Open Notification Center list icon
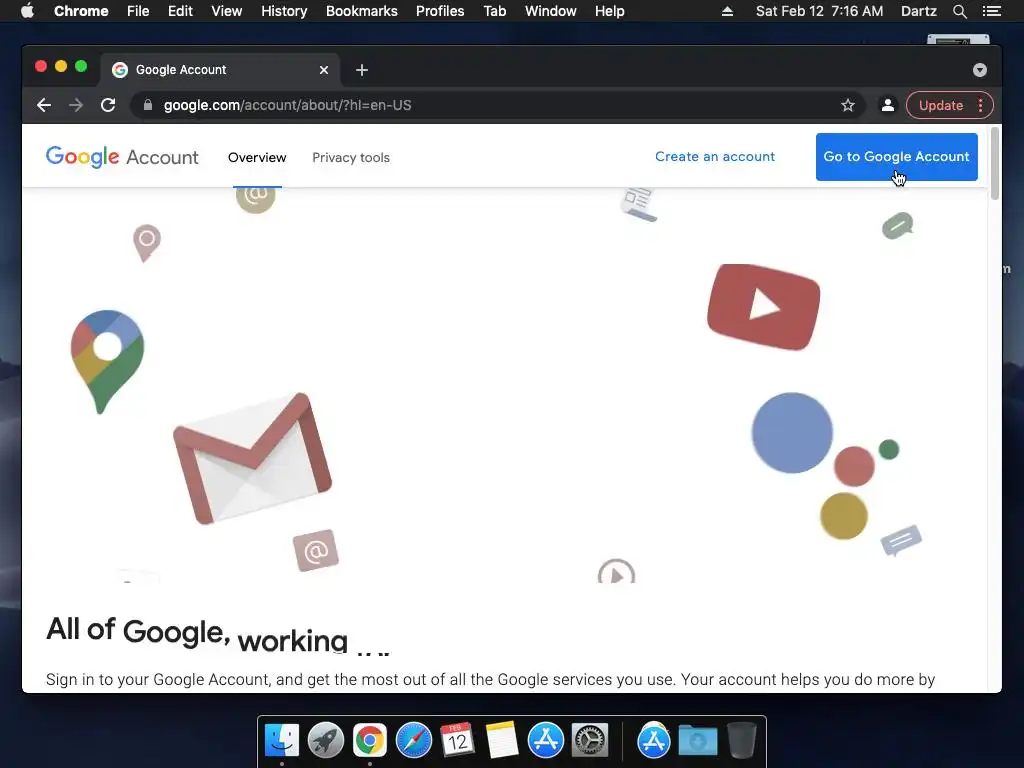 point(991,11)
